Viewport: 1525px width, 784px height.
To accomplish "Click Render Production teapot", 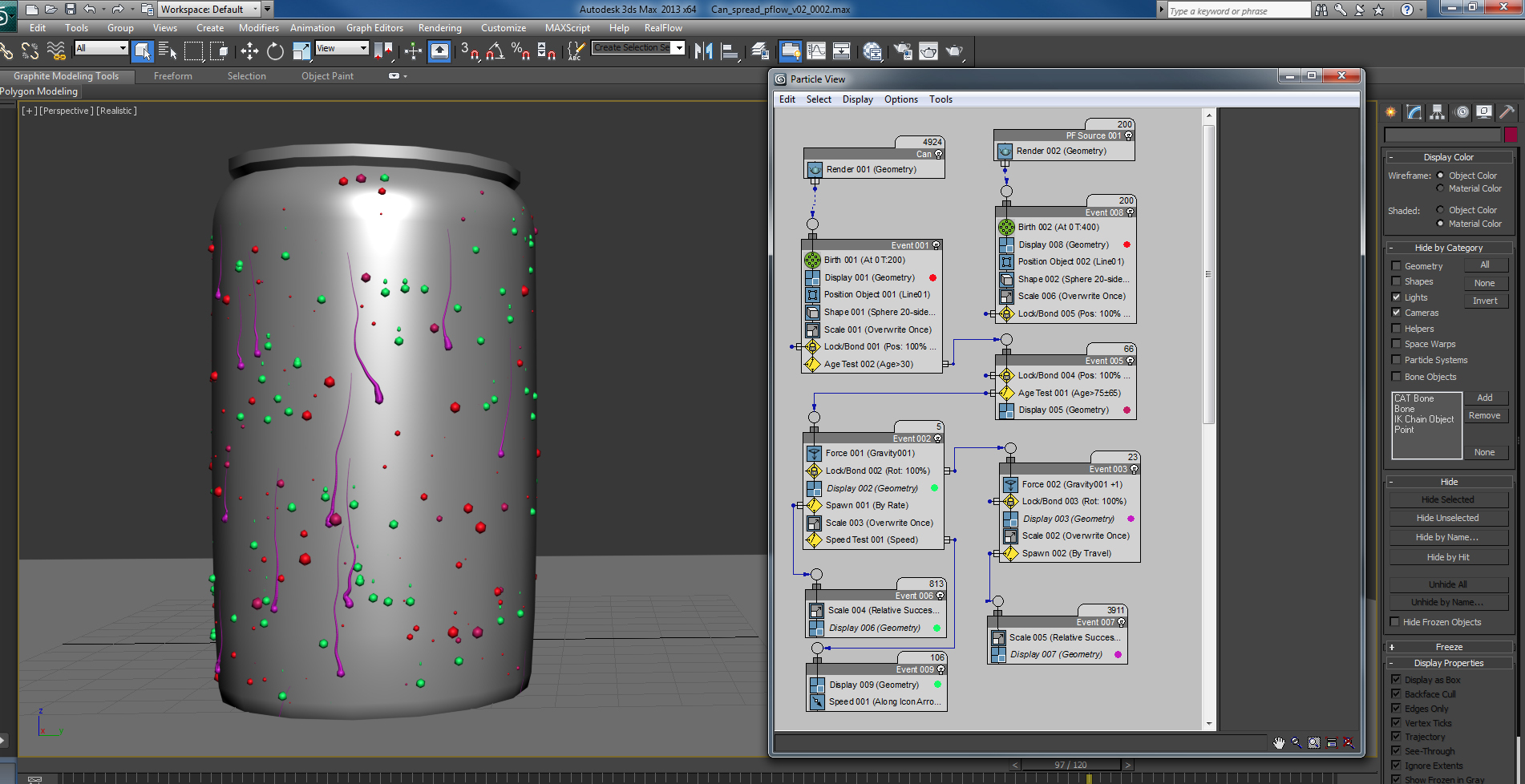I will coord(954,51).
